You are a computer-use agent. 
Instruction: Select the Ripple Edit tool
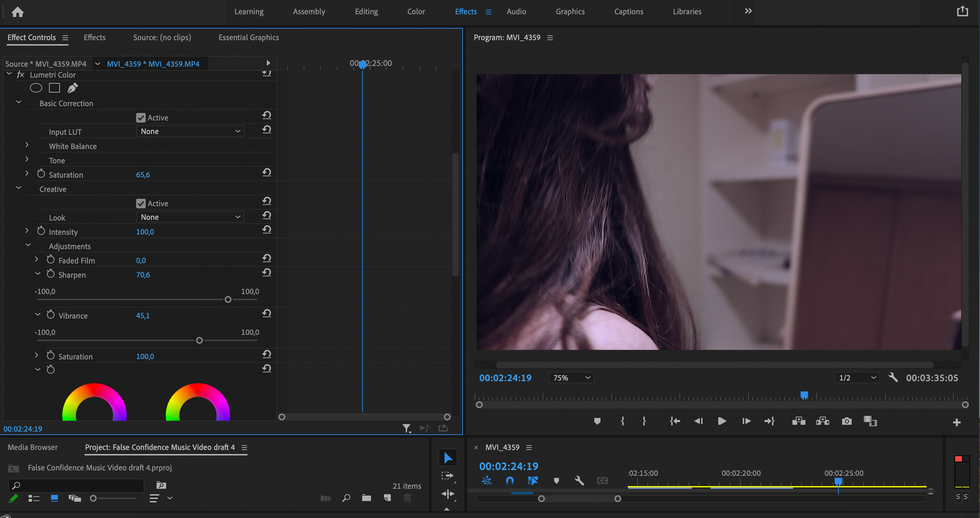(448, 494)
